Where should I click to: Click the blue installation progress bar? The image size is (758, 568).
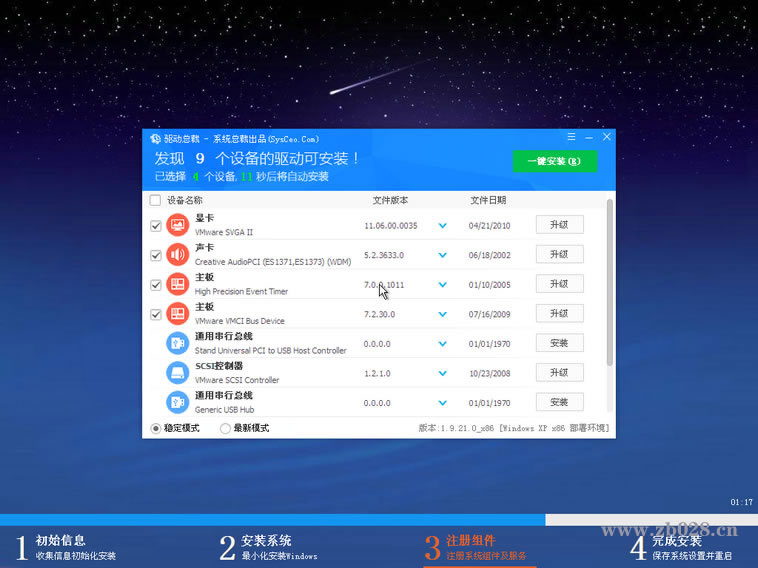click(x=273, y=520)
